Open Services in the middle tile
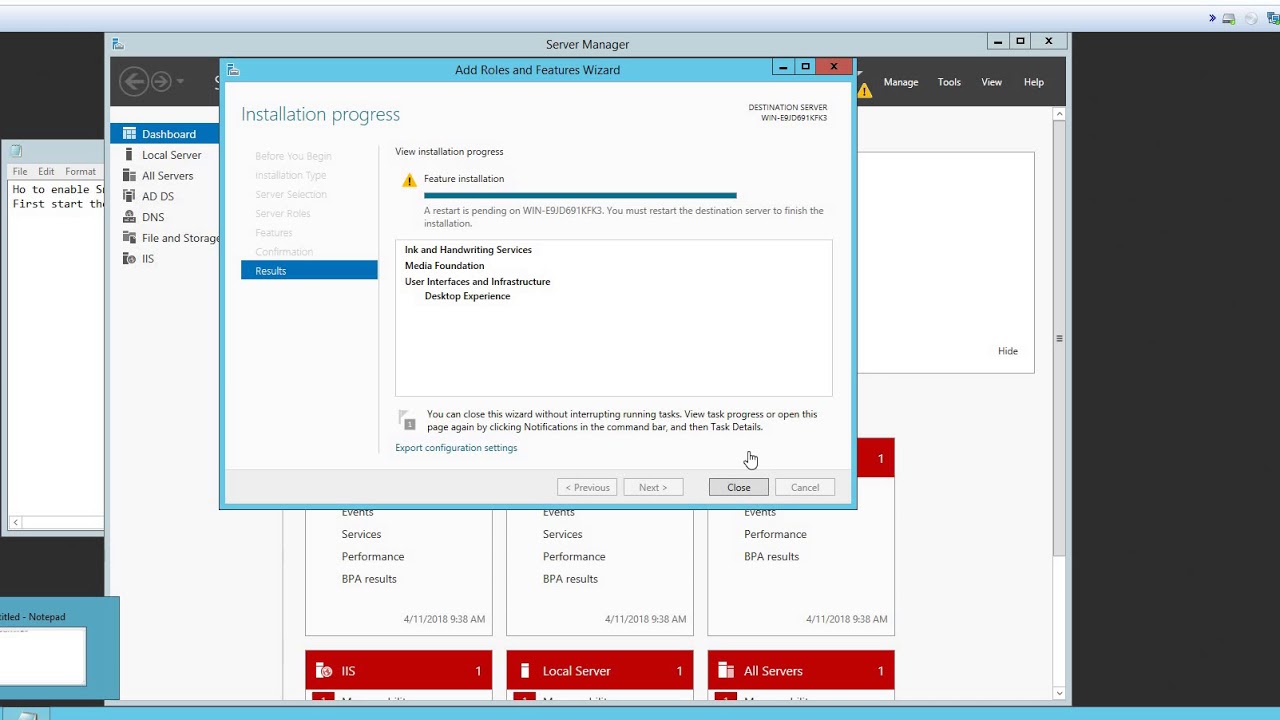 [562, 534]
